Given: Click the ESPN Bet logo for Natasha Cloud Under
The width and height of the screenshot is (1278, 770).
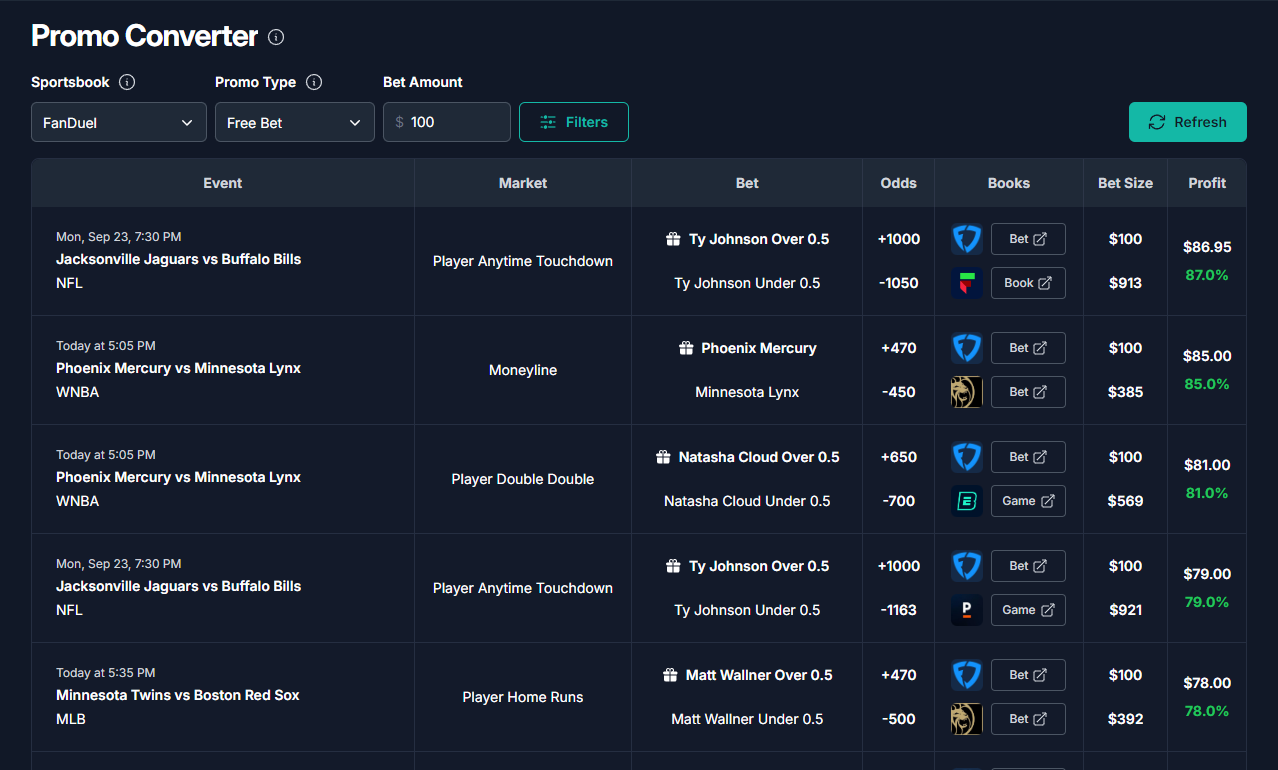Looking at the screenshot, I should click(x=967, y=501).
